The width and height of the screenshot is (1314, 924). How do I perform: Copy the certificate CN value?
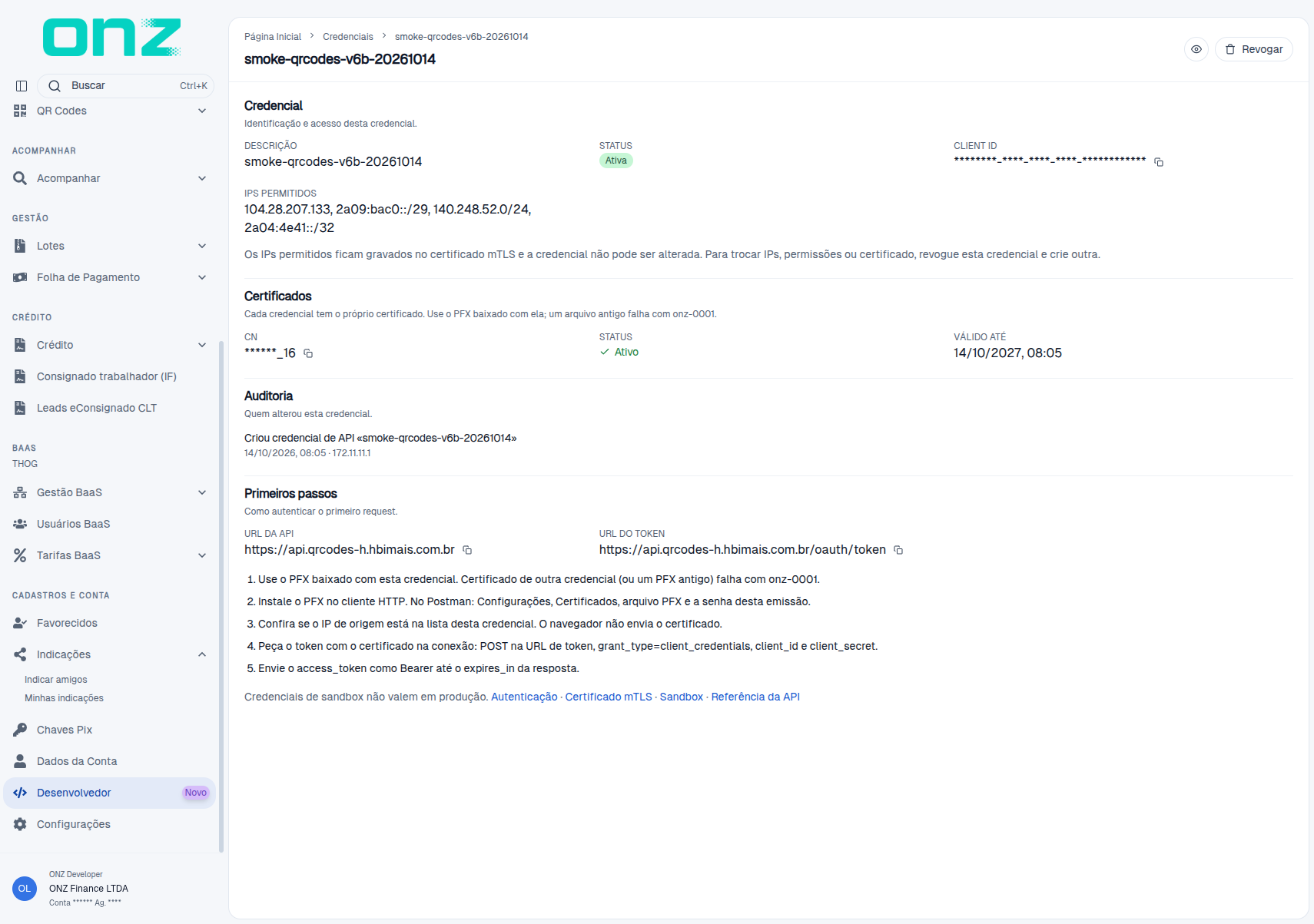coord(308,353)
